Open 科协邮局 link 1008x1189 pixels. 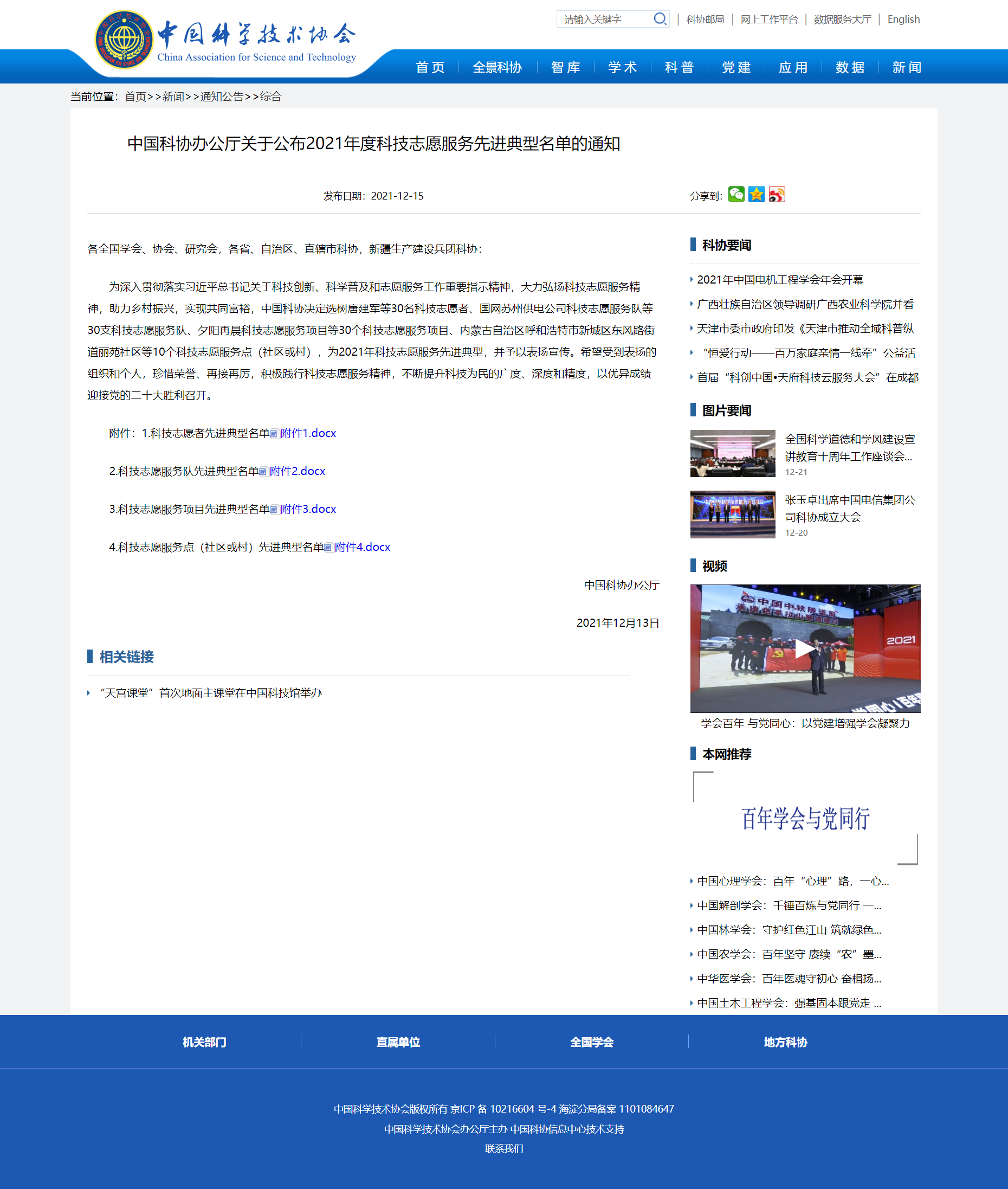tap(705, 20)
